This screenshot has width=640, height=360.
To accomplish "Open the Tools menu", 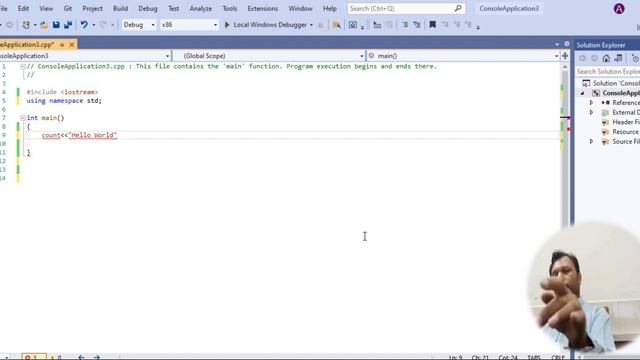I will coord(230,8).
